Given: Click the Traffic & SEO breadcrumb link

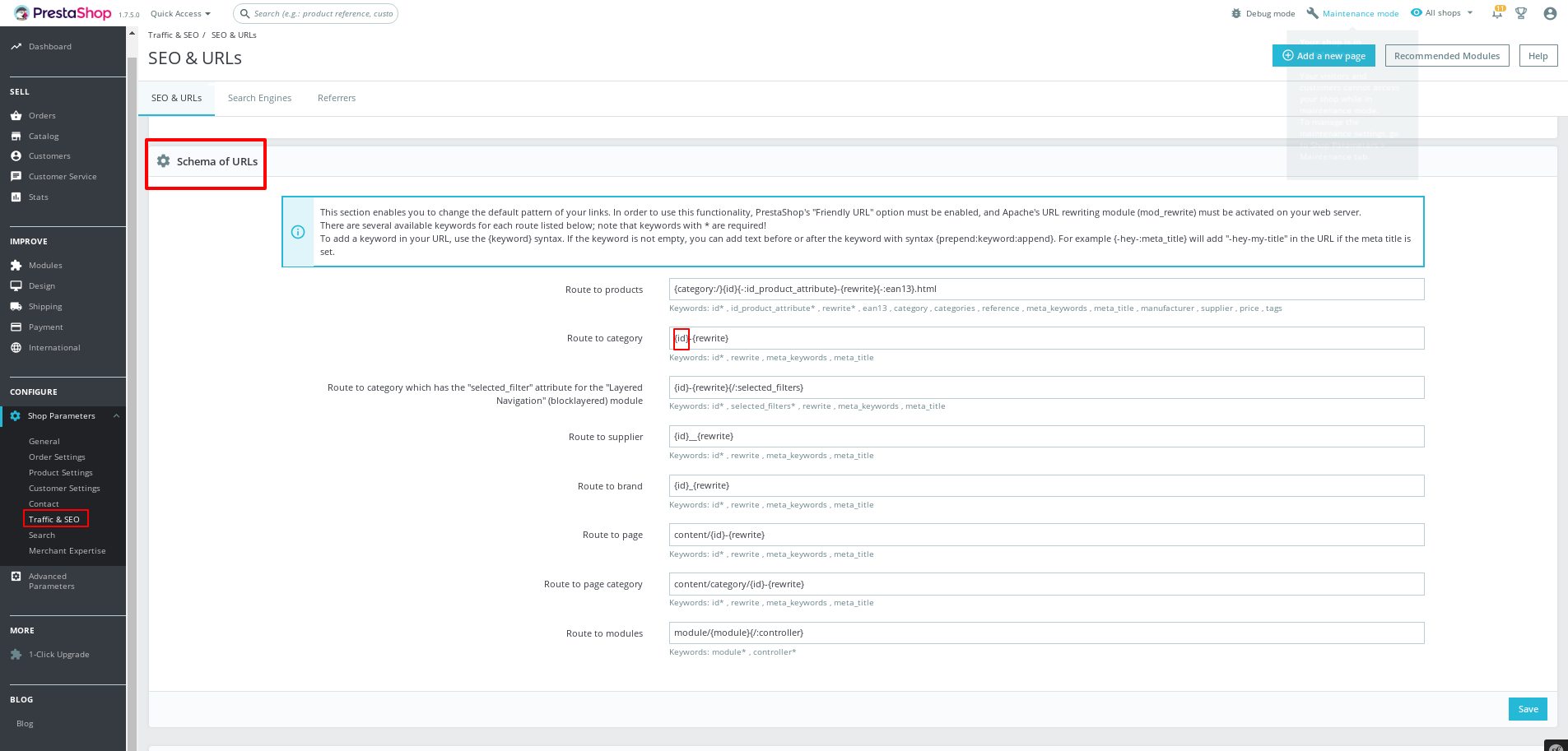Looking at the screenshot, I should tap(174, 35).
